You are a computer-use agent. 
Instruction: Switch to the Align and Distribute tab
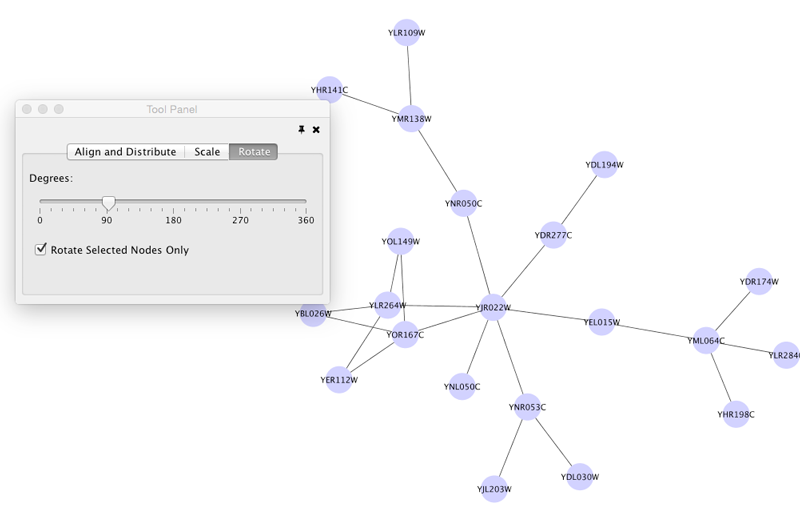click(126, 152)
